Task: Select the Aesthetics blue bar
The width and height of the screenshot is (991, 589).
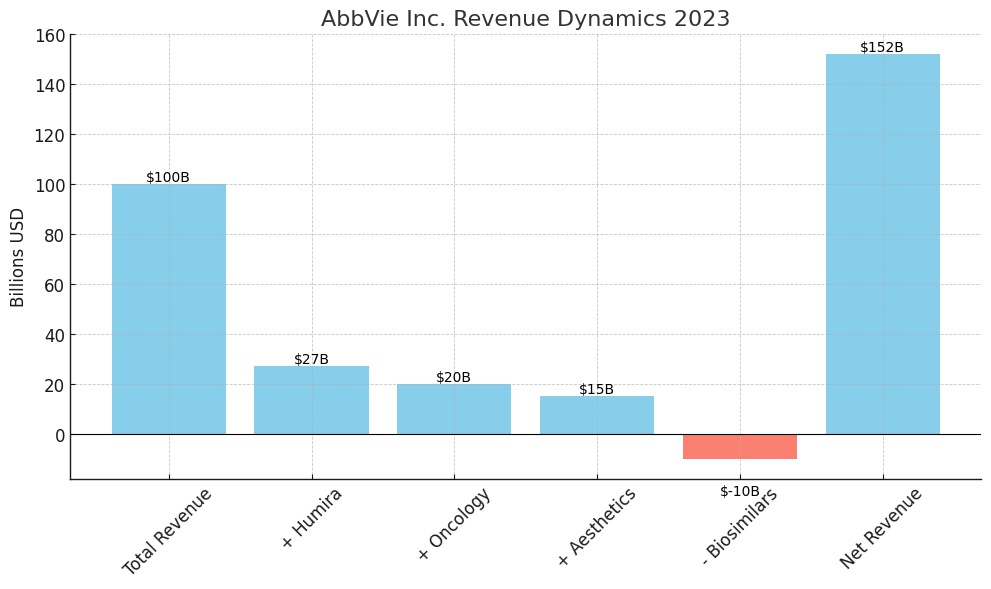Action: 597,415
